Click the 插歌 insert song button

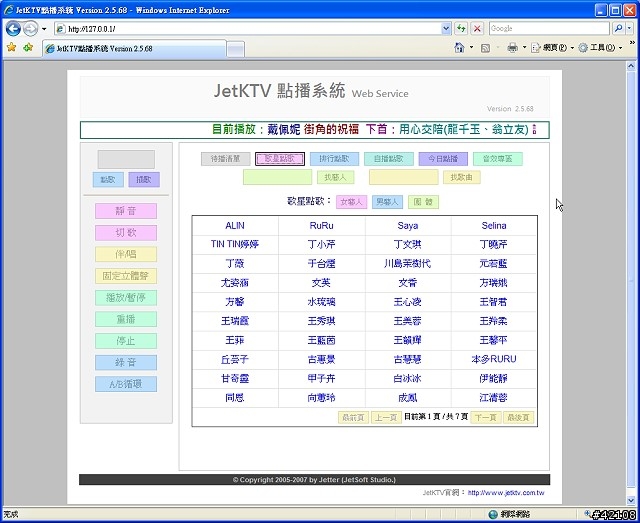click(x=144, y=180)
